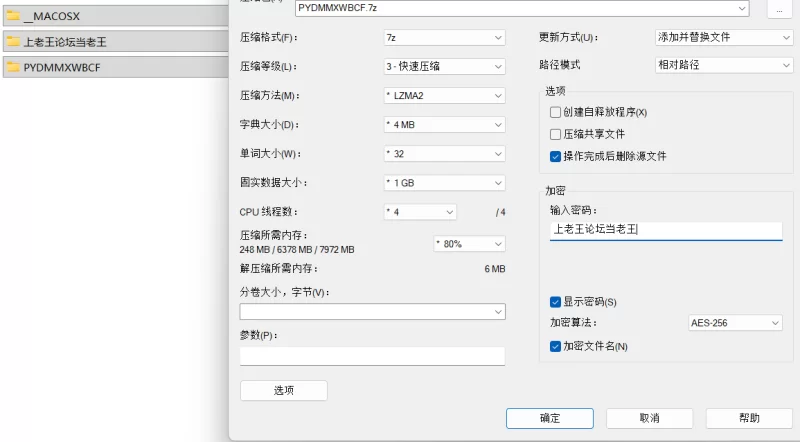Viewport: 800px width, 442px height.
Task: Open 加密算法 AES-256 dropdown
Action: (x=735, y=323)
